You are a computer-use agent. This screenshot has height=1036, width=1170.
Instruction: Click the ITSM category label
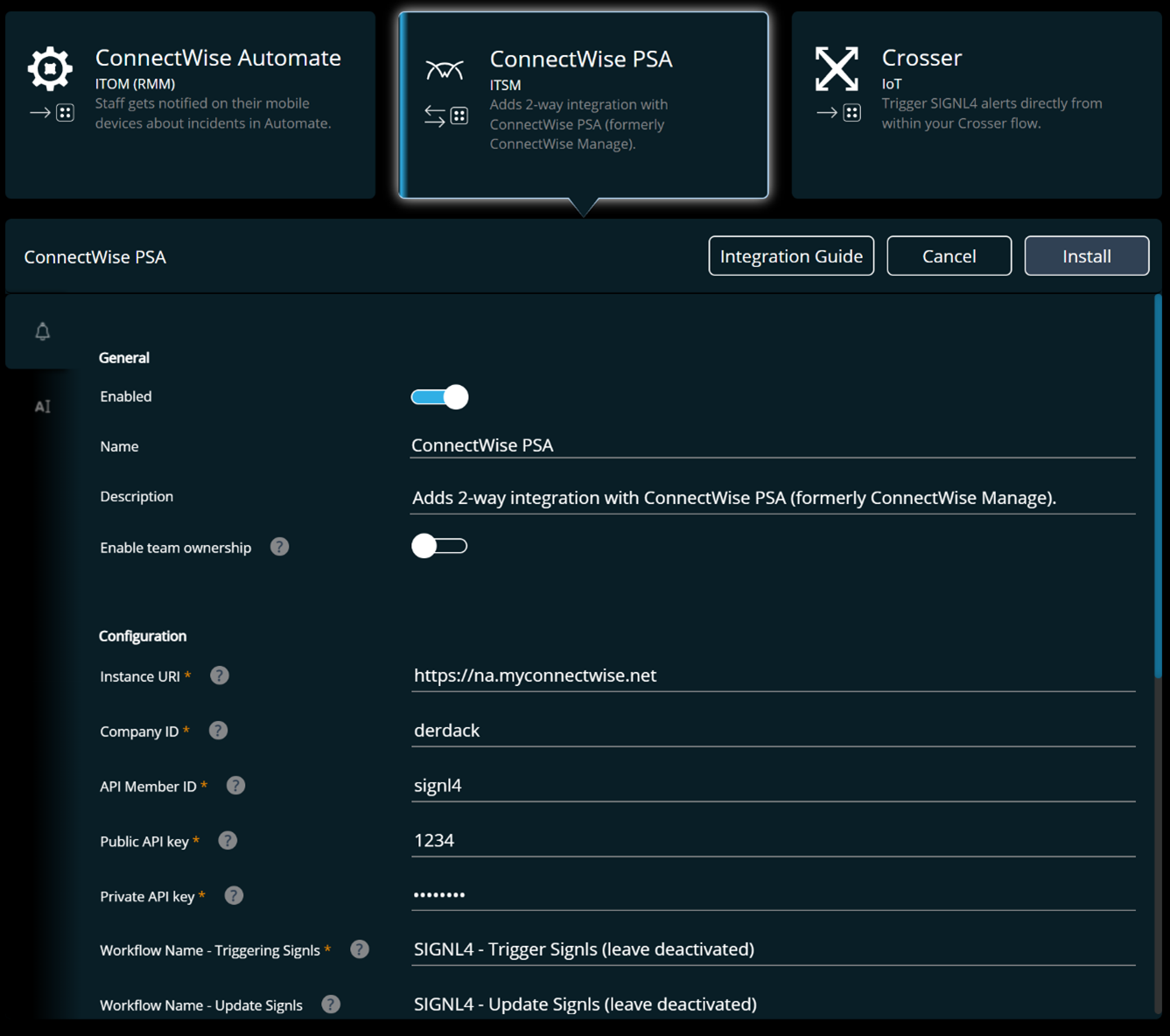pos(505,85)
